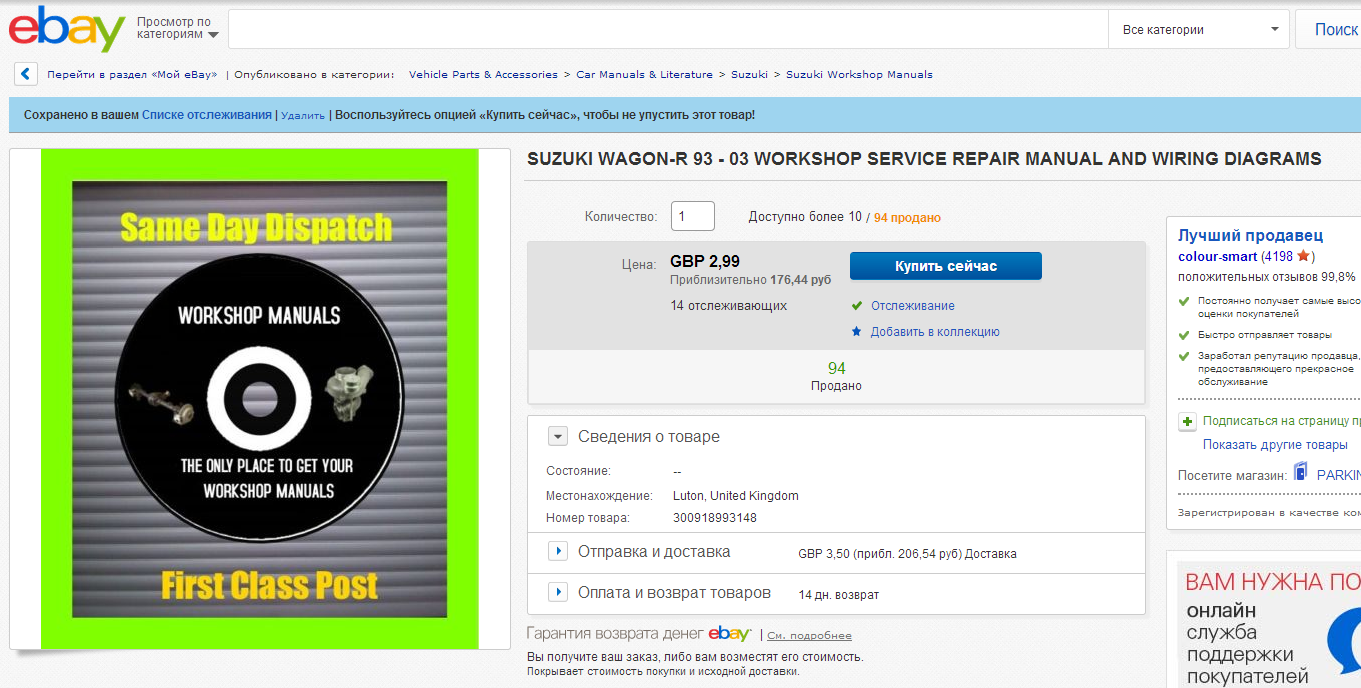Click the eBay money back guarantee logo

pyautogui.click(x=729, y=634)
